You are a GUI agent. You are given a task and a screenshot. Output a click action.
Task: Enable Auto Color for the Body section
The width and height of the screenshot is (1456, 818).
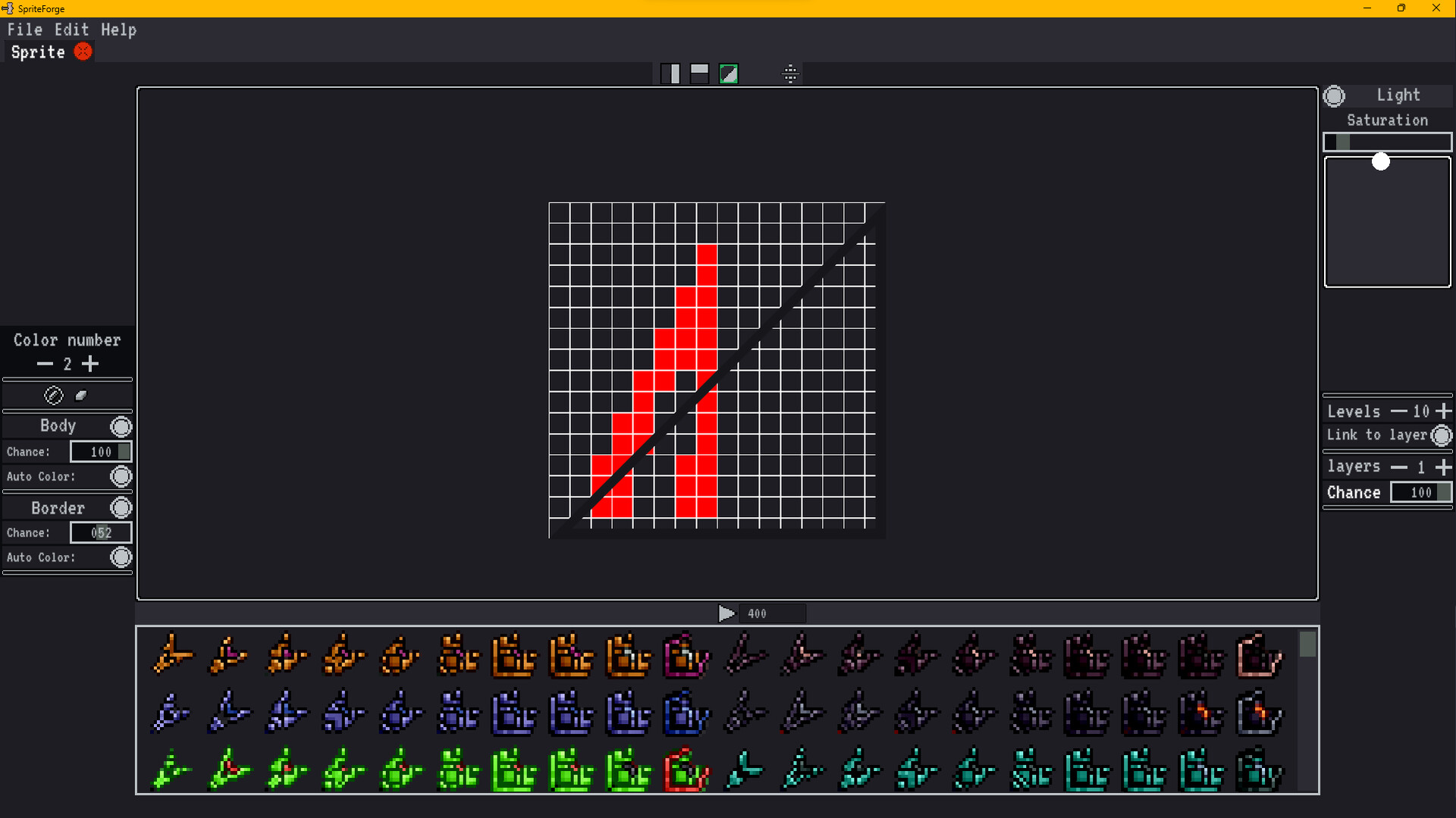(x=121, y=476)
